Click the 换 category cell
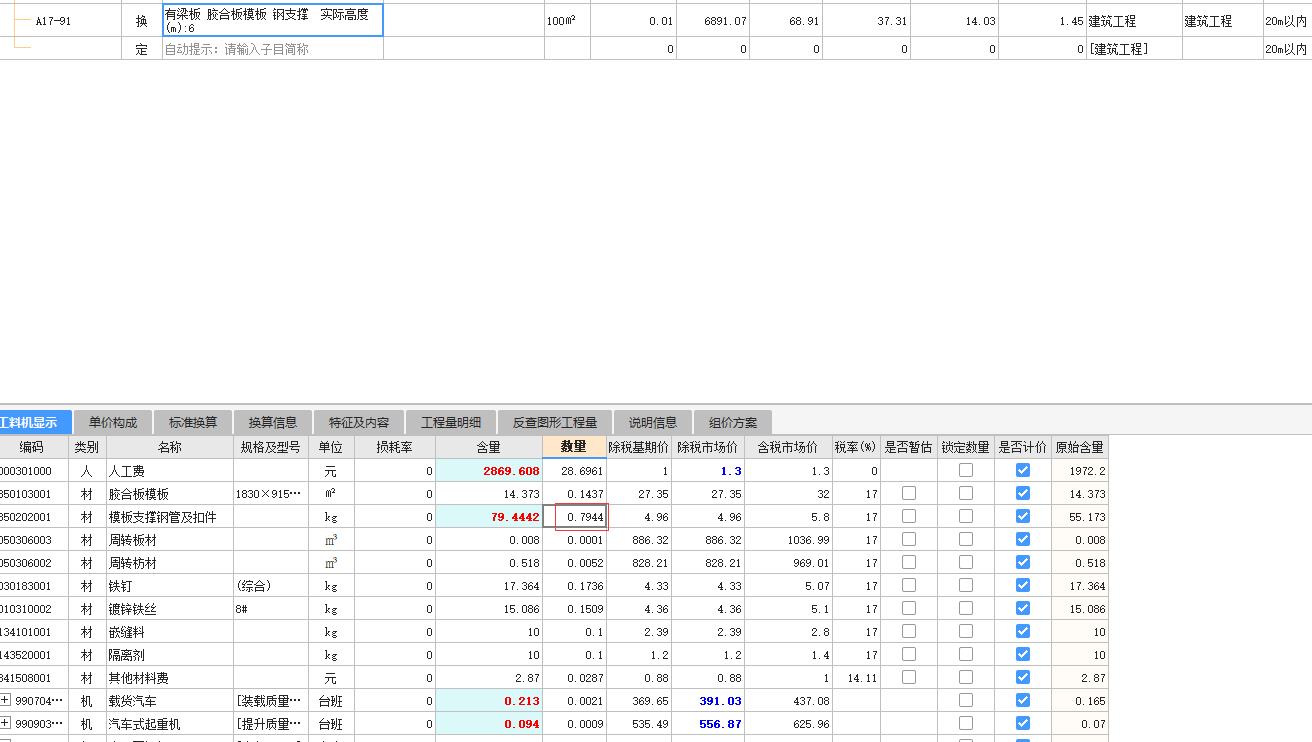1312x742 pixels. [x=141, y=20]
